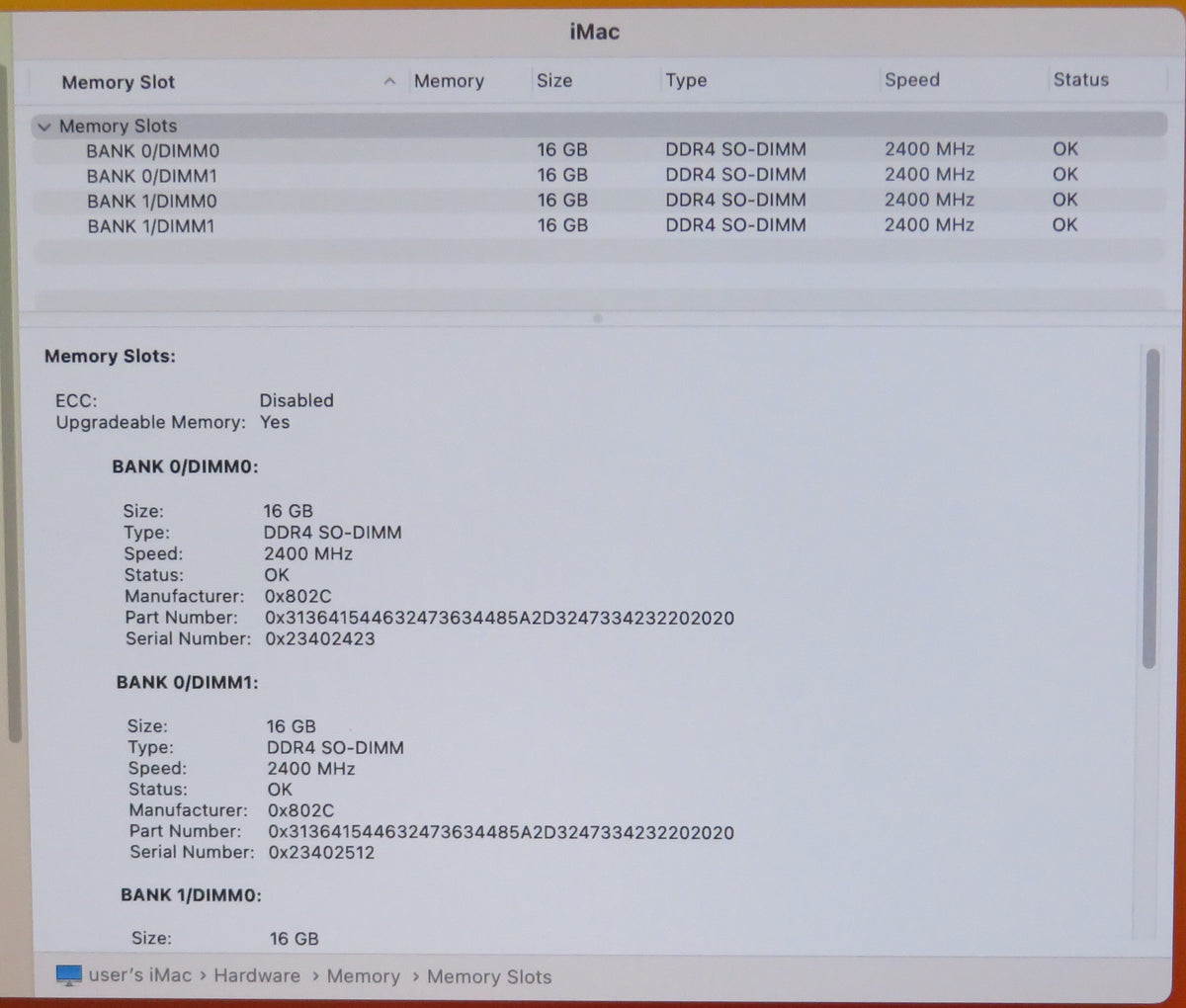Sort by the Status column header
Image resolution: width=1186 pixels, height=1008 pixels.
click(x=1080, y=80)
